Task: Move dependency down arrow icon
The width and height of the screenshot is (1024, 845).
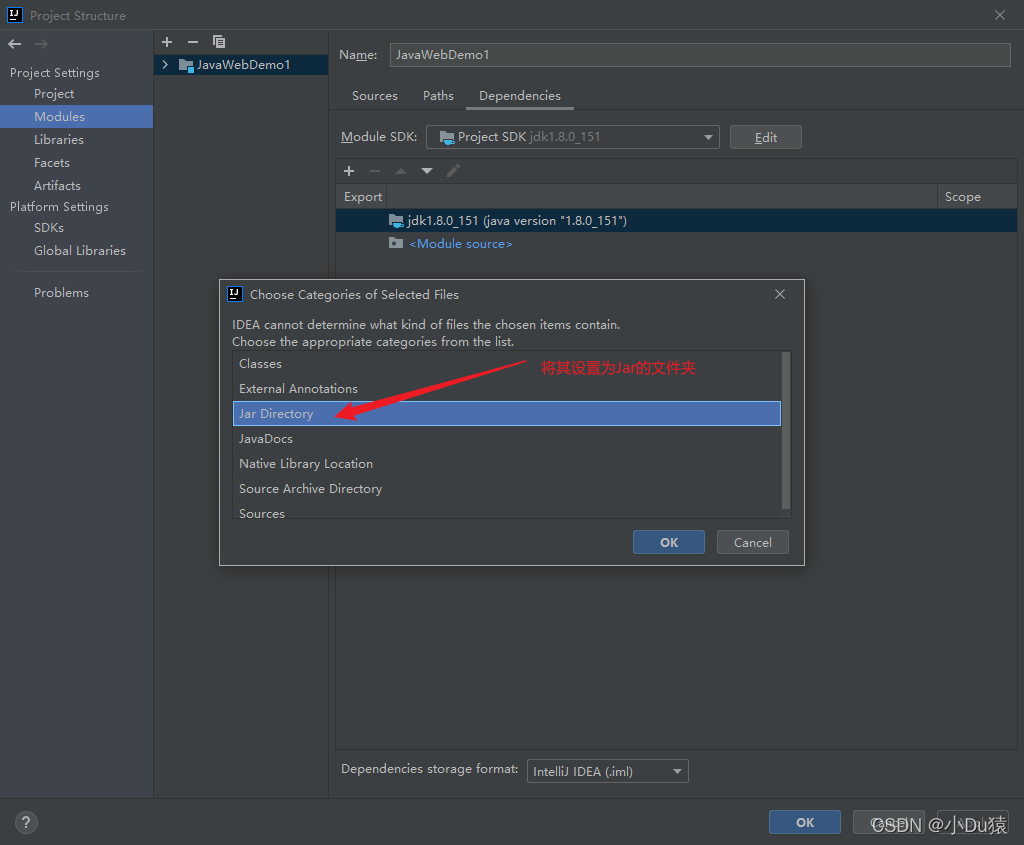Action: tap(427, 171)
